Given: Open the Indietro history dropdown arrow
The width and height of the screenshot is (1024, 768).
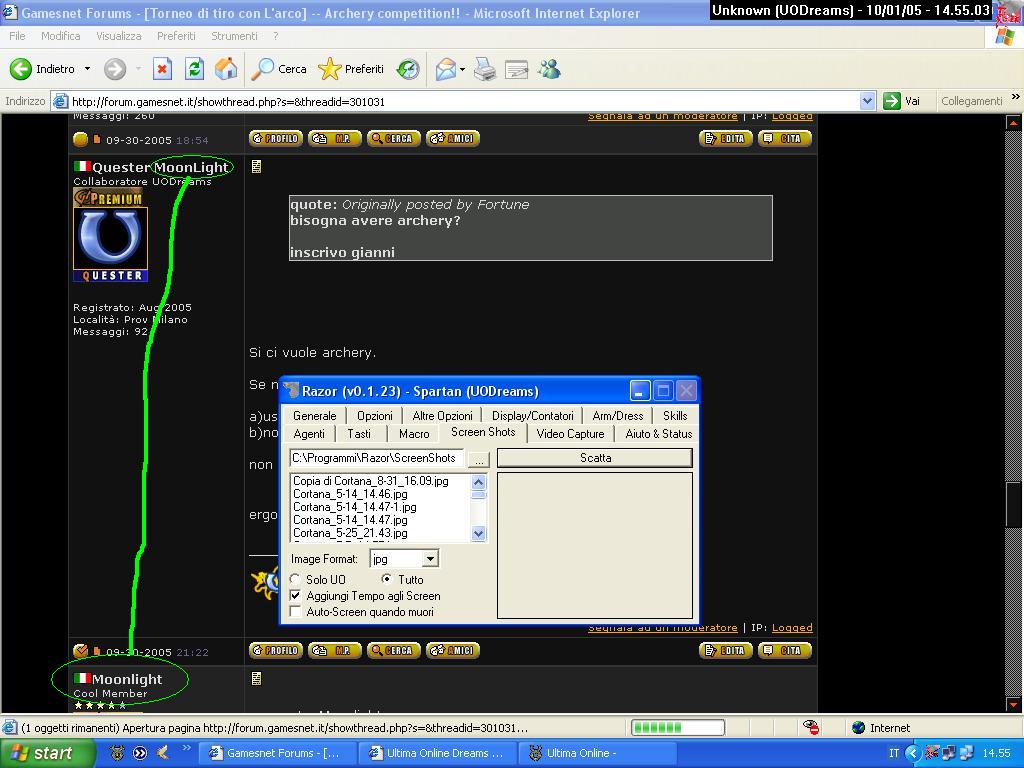Looking at the screenshot, I should tap(87, 69).
